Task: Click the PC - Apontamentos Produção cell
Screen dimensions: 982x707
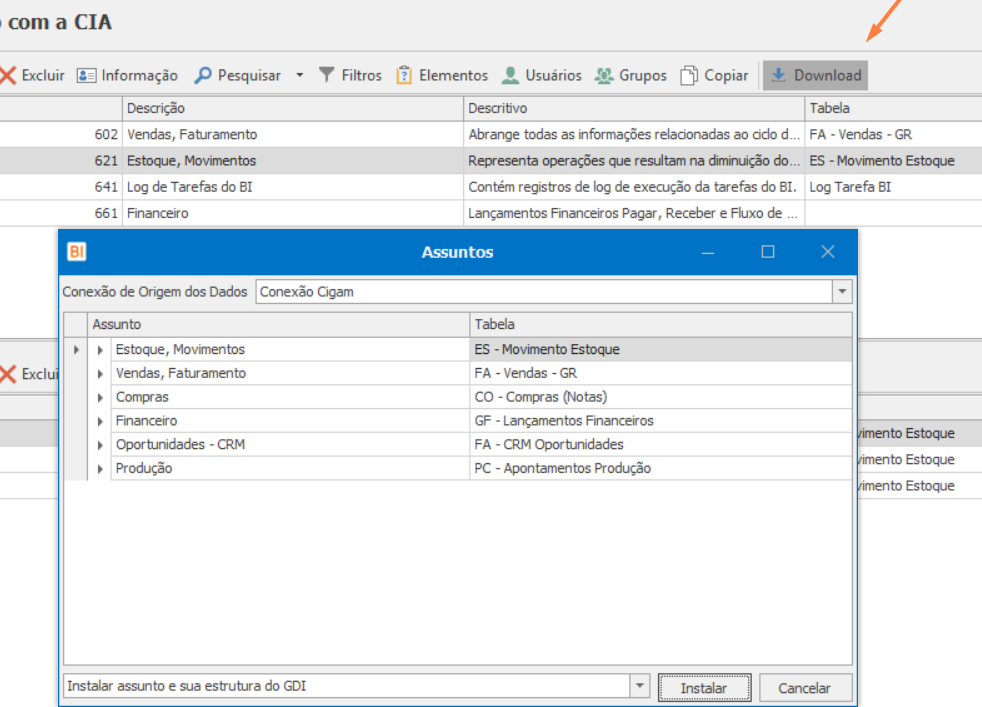Action: (661, 468)
